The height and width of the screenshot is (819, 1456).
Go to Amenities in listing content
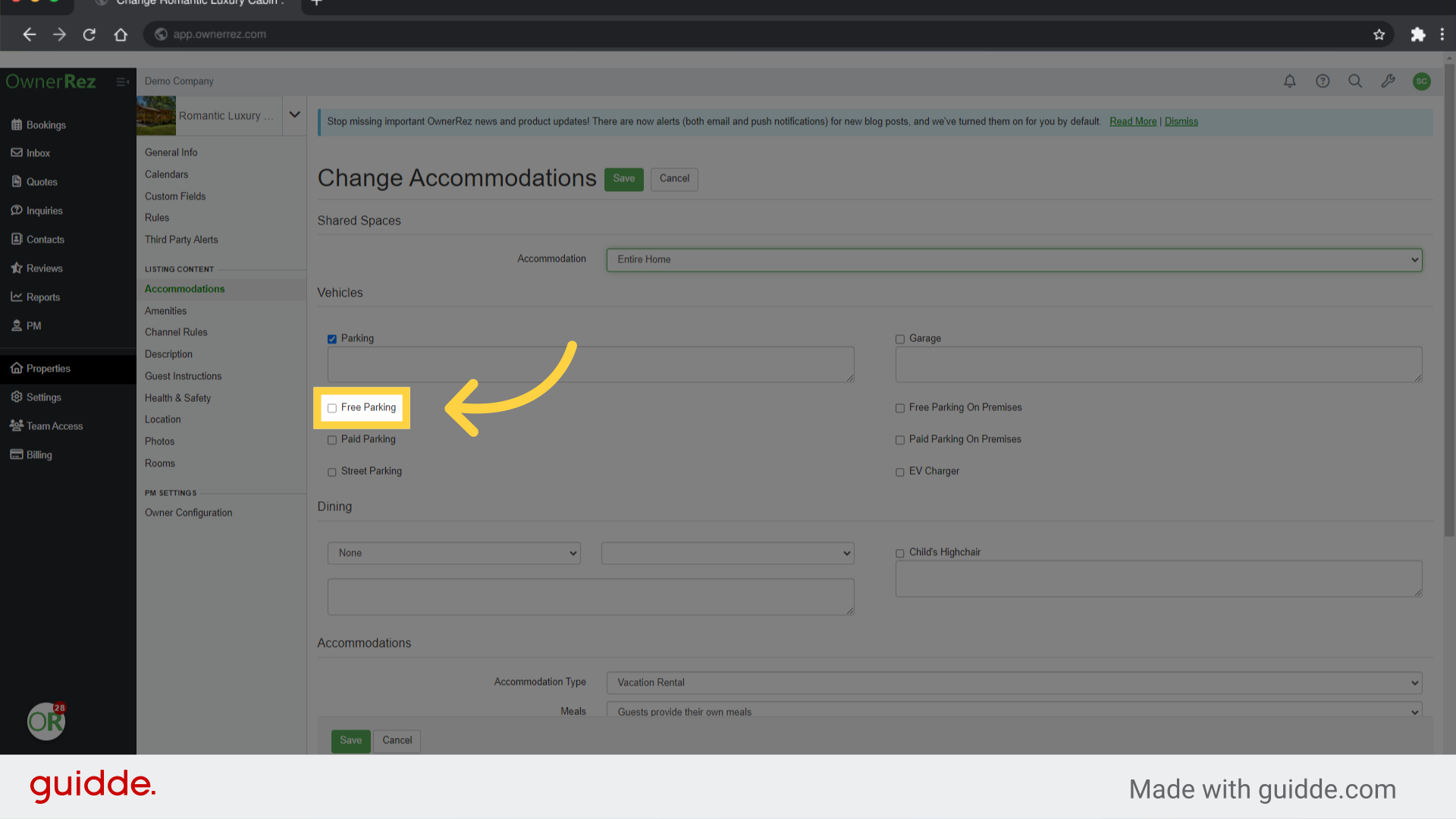(x=165, y=311)
